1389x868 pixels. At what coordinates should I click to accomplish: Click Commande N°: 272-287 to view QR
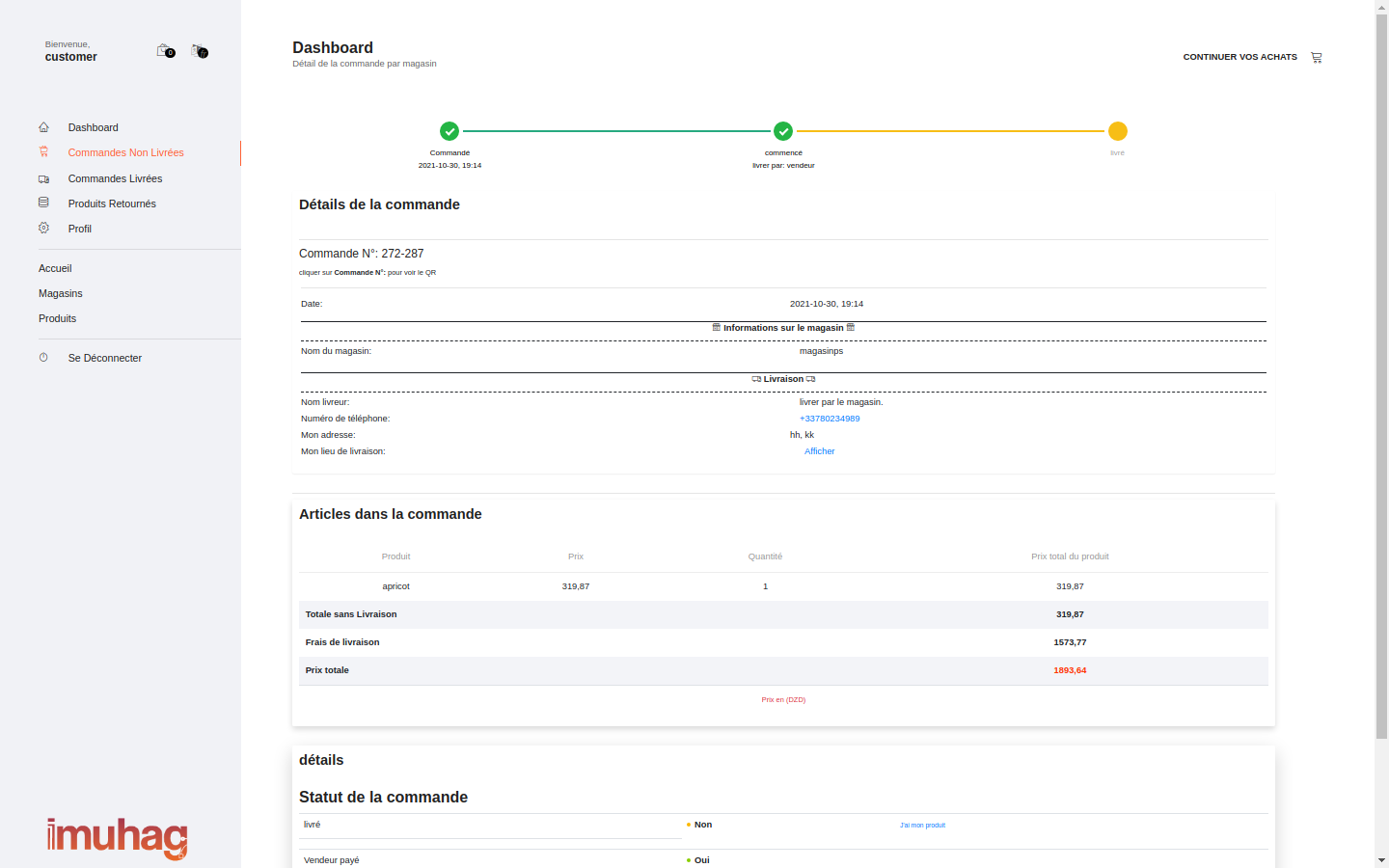361,254
